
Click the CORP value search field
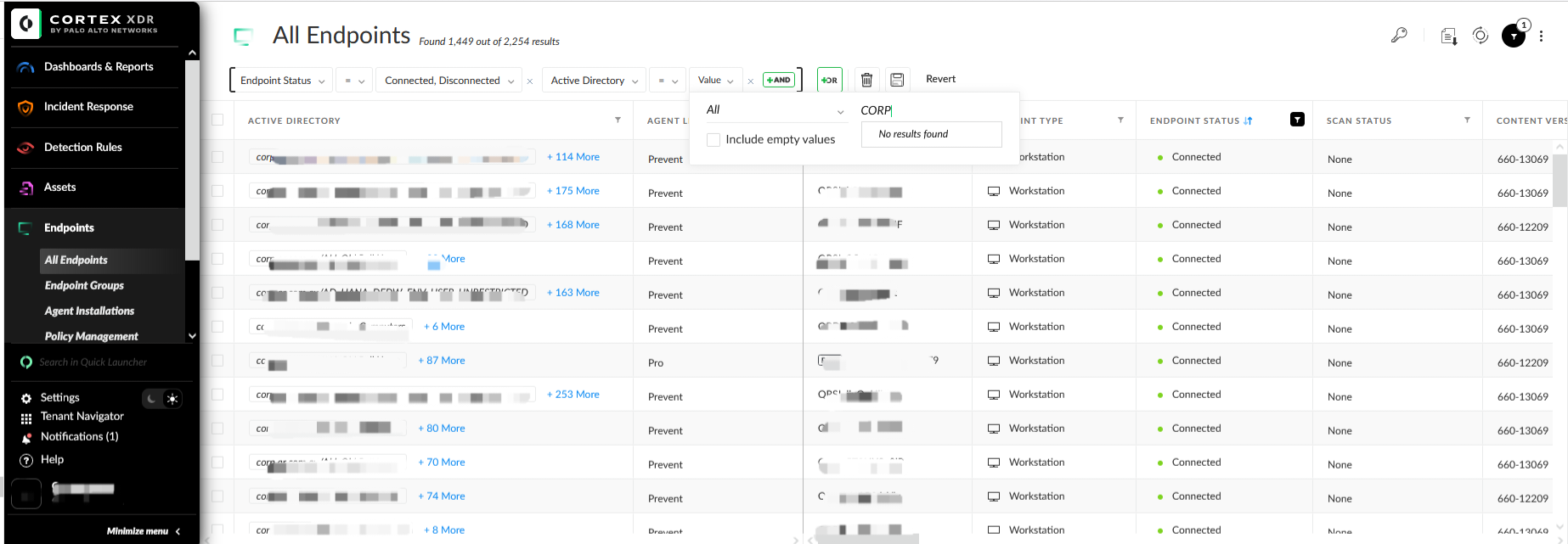coord(930,110)
